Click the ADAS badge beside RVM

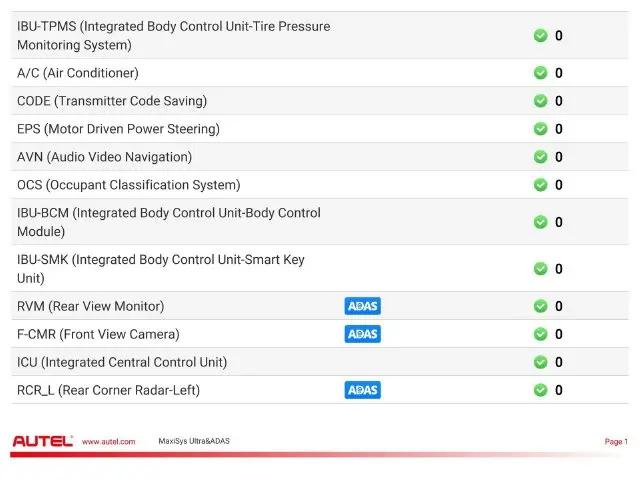[362, 306]
